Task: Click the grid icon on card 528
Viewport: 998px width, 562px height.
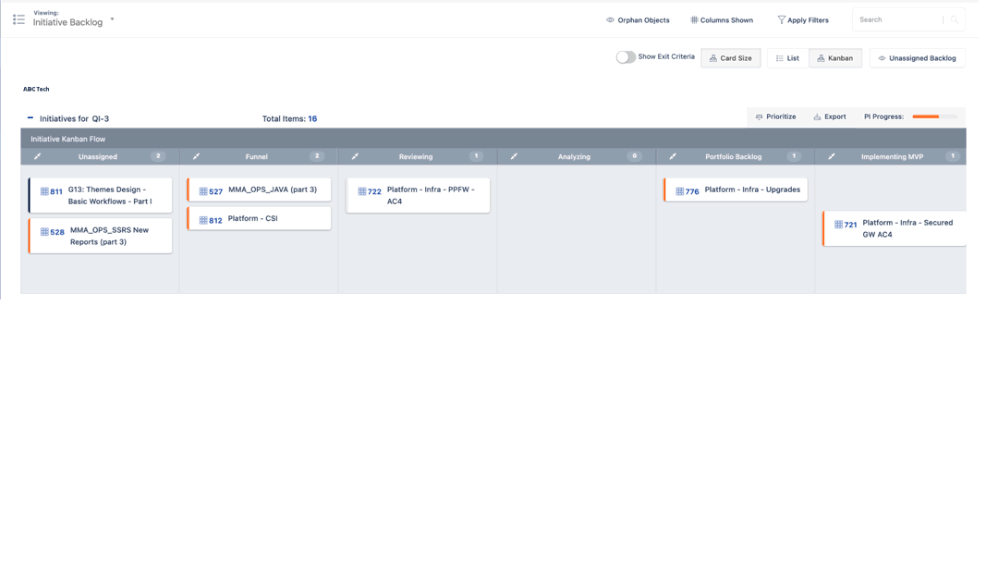Action: [x=45, y=232]
